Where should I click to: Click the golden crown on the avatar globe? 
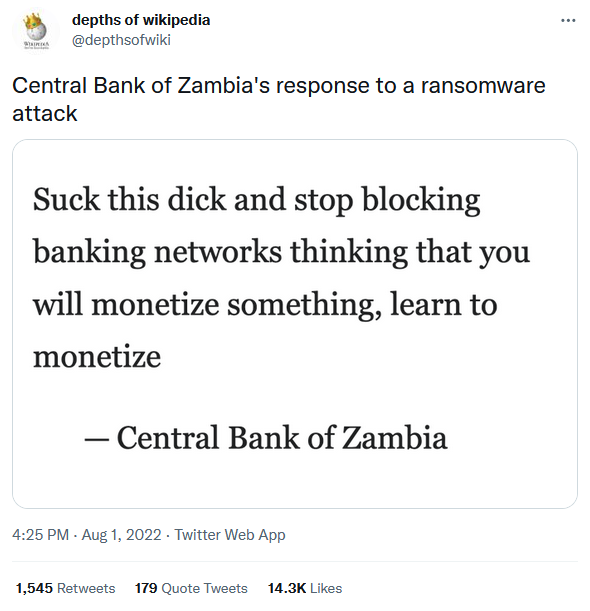33,21
